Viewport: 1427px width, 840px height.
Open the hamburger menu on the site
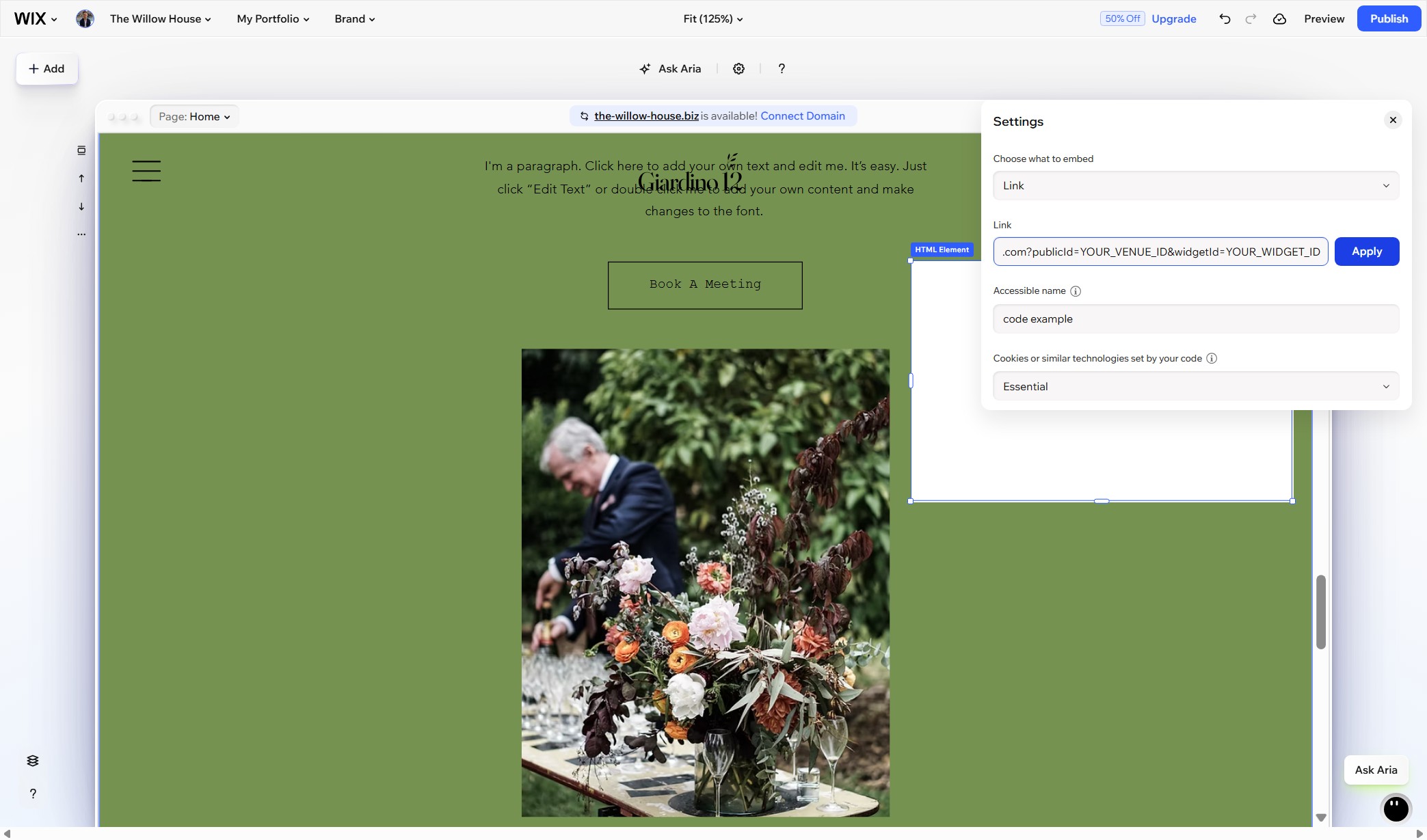coord(146,171)
